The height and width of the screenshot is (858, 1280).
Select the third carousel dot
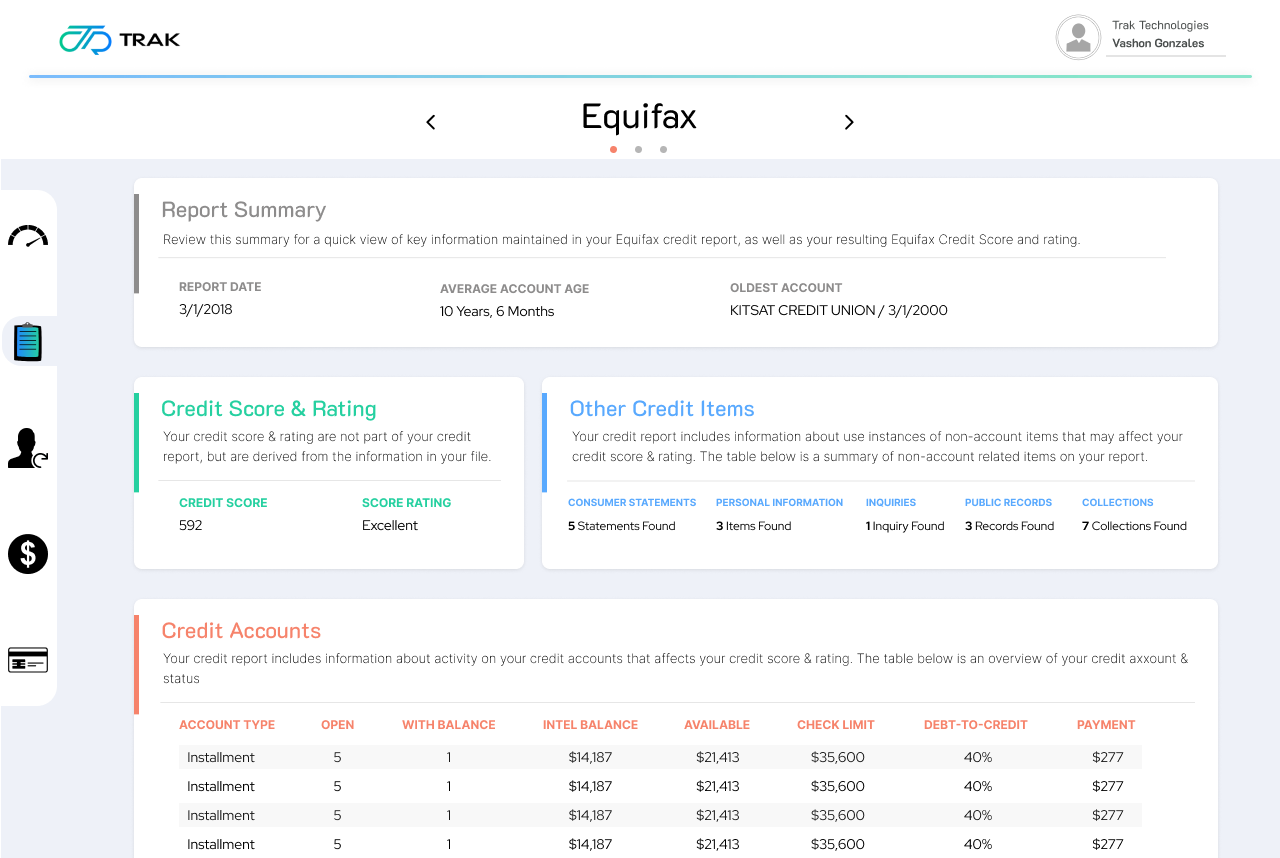[x=663, y=150]
